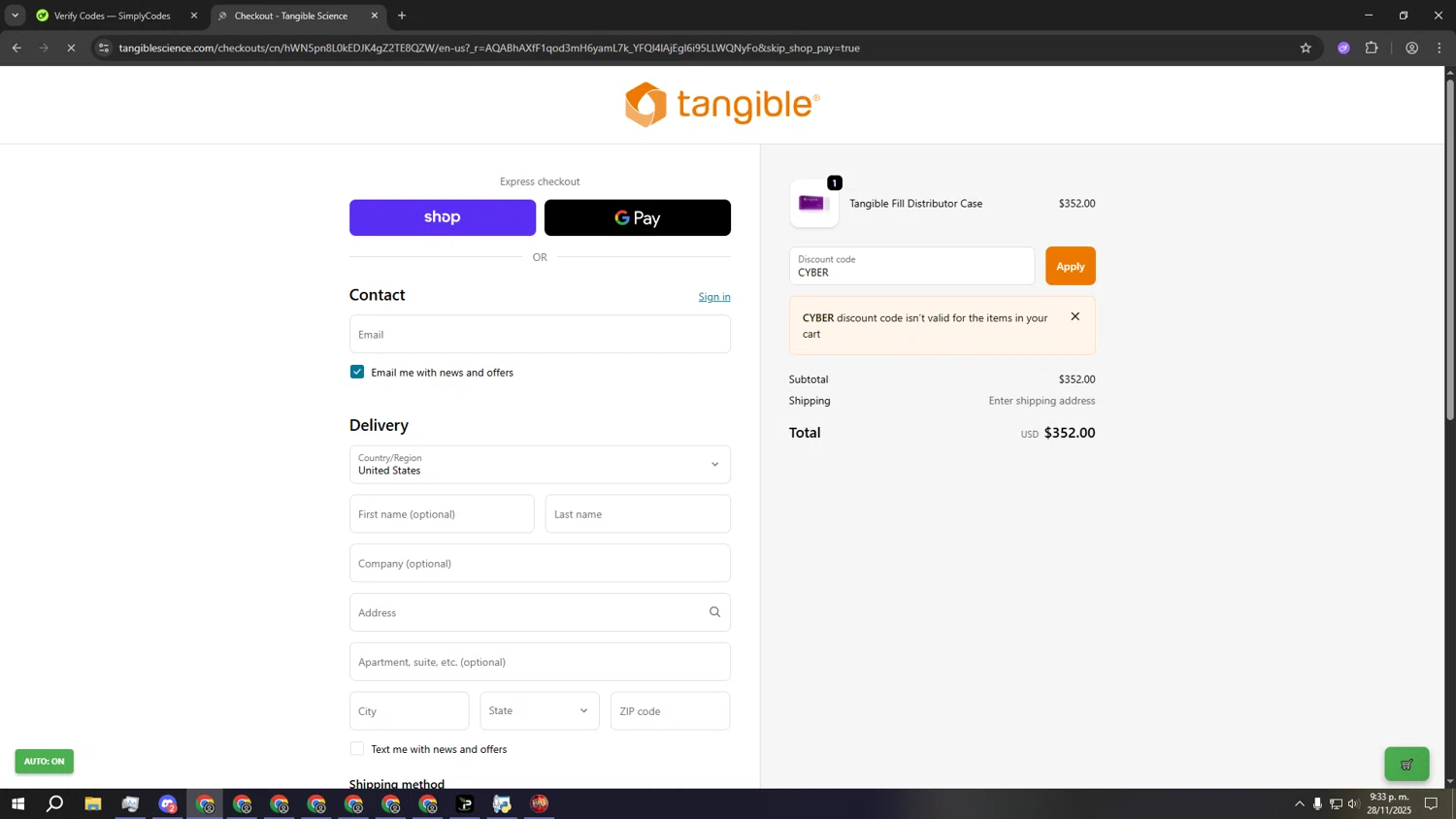This screenshot has width=1456, height=819.
Task: Open the taskbar clock and date
Action: click(1389, 803)
